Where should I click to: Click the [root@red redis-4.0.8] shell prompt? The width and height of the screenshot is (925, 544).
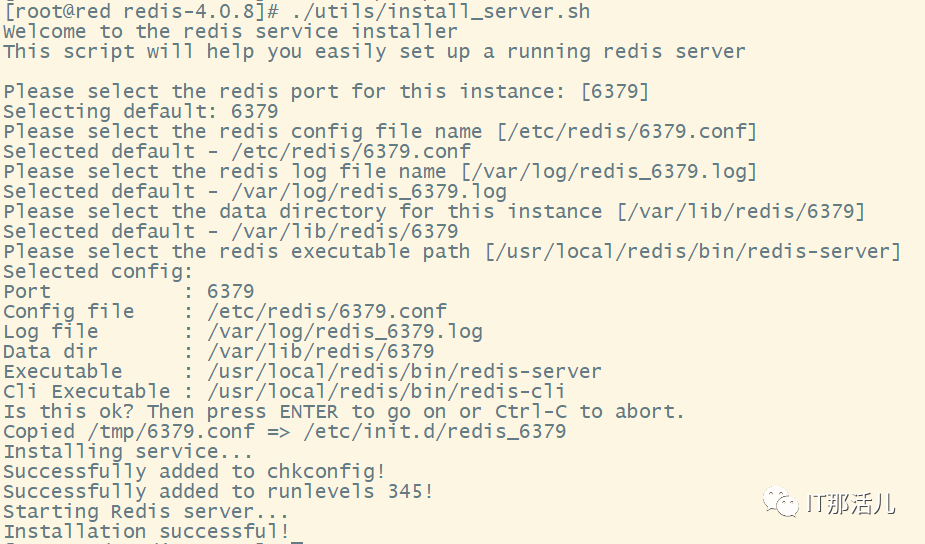click(x=142, y=12)
